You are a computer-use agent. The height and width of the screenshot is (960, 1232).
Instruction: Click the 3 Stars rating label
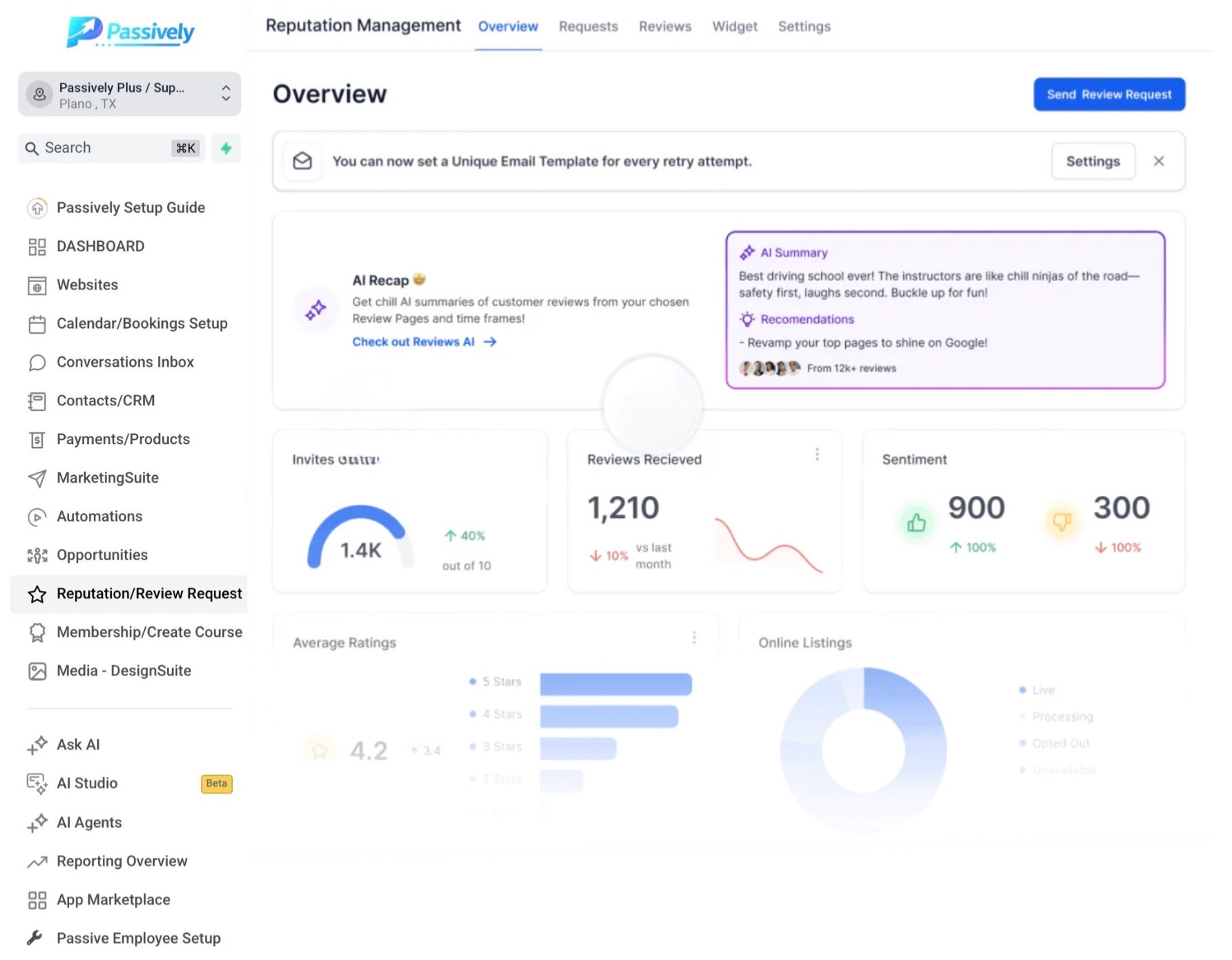(502, 747)
